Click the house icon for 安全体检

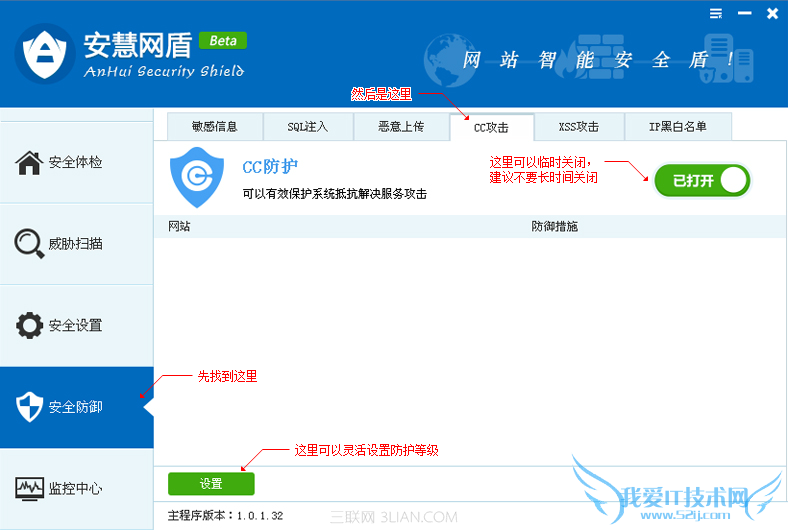[x=29, y=162]
